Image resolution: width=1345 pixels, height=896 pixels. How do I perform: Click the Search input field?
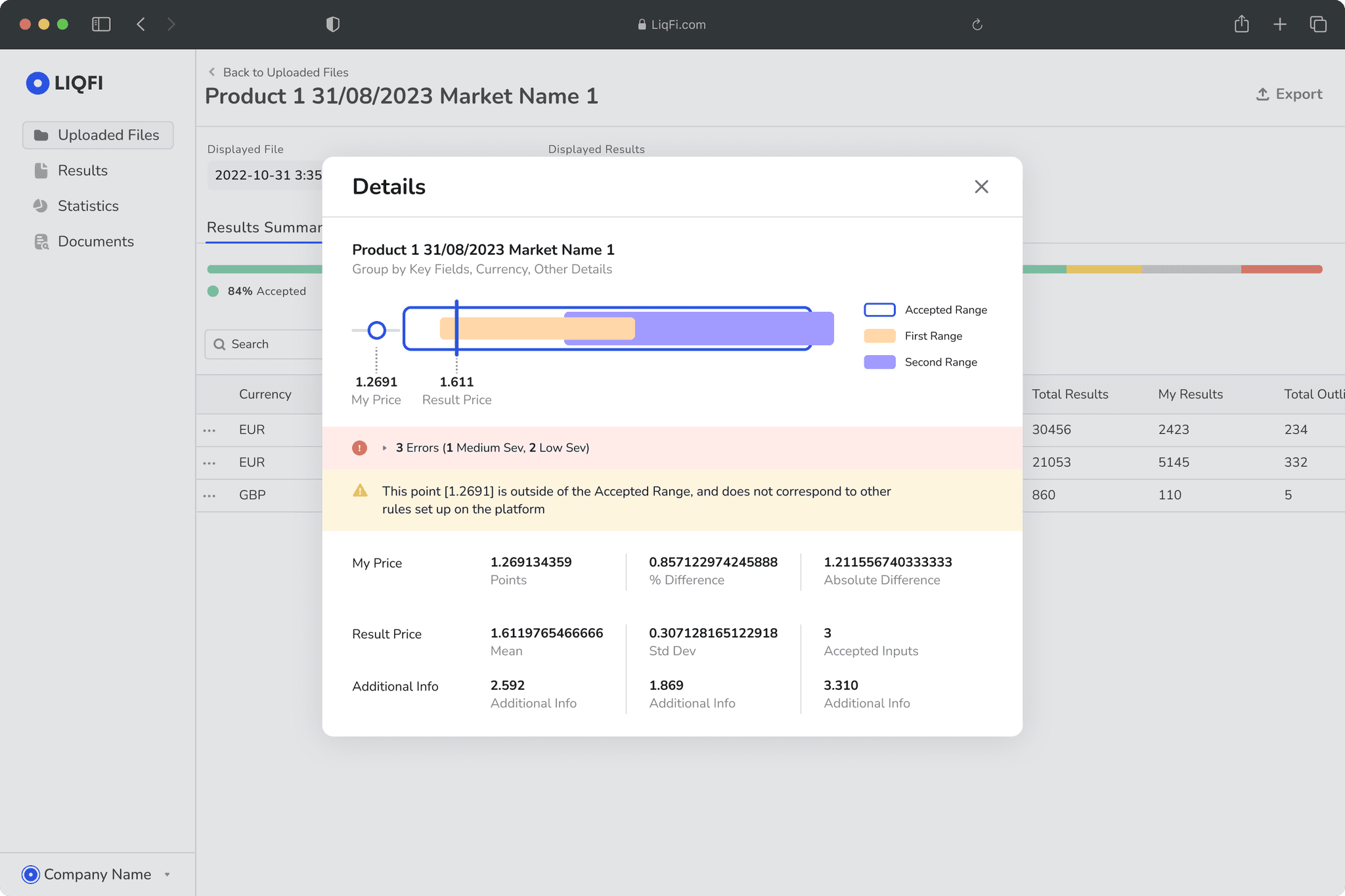click(x=264, y=344)
